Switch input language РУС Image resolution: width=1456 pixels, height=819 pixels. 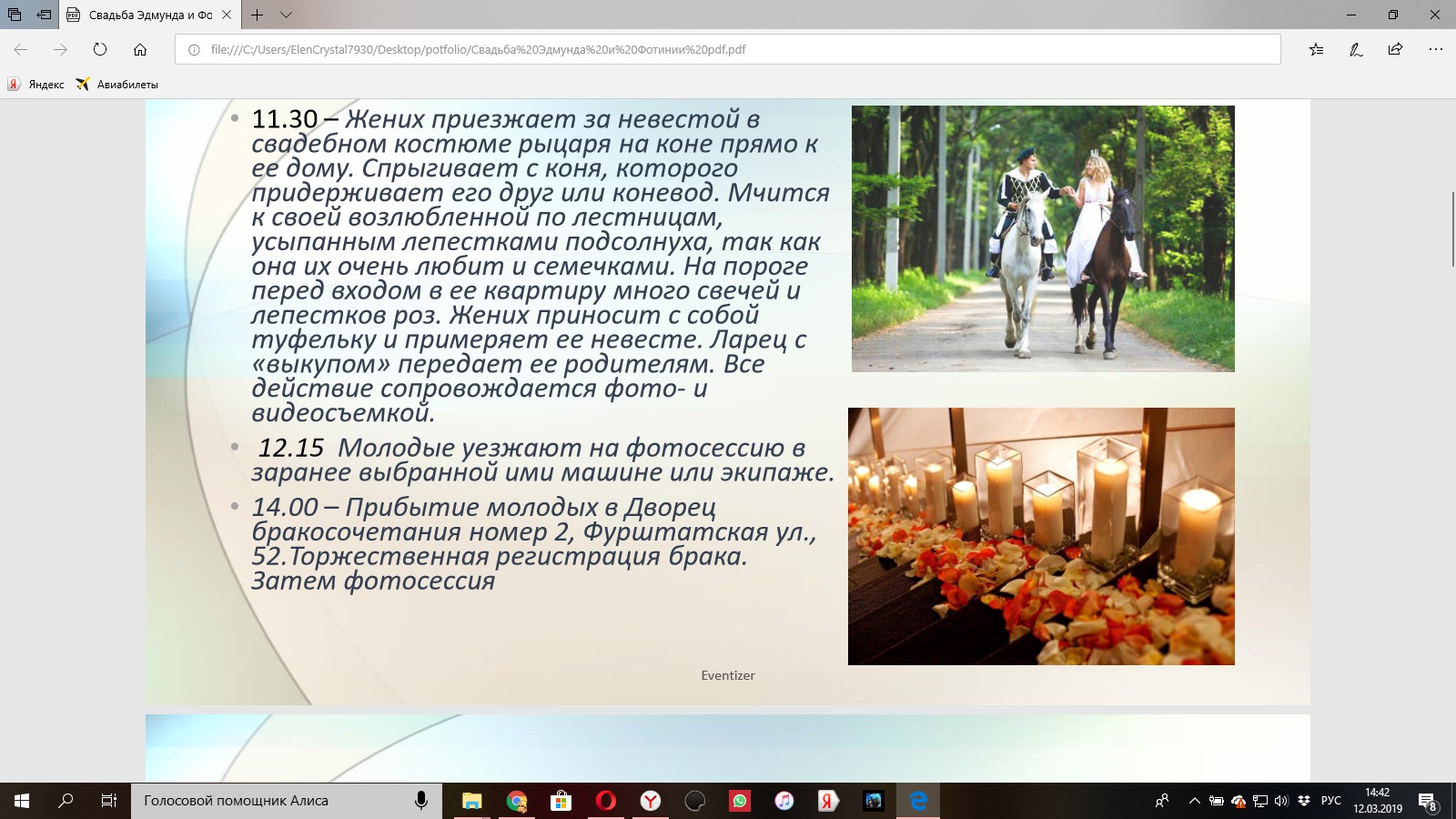pos(1330,801)
